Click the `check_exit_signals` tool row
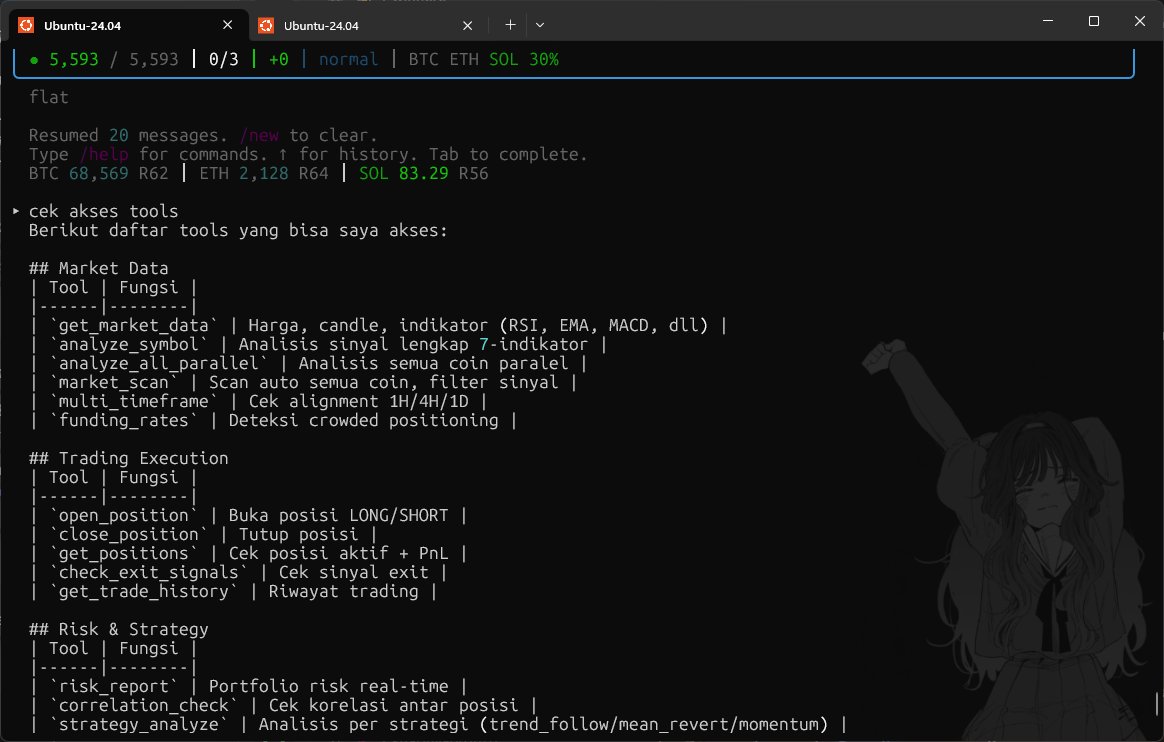 238,573
